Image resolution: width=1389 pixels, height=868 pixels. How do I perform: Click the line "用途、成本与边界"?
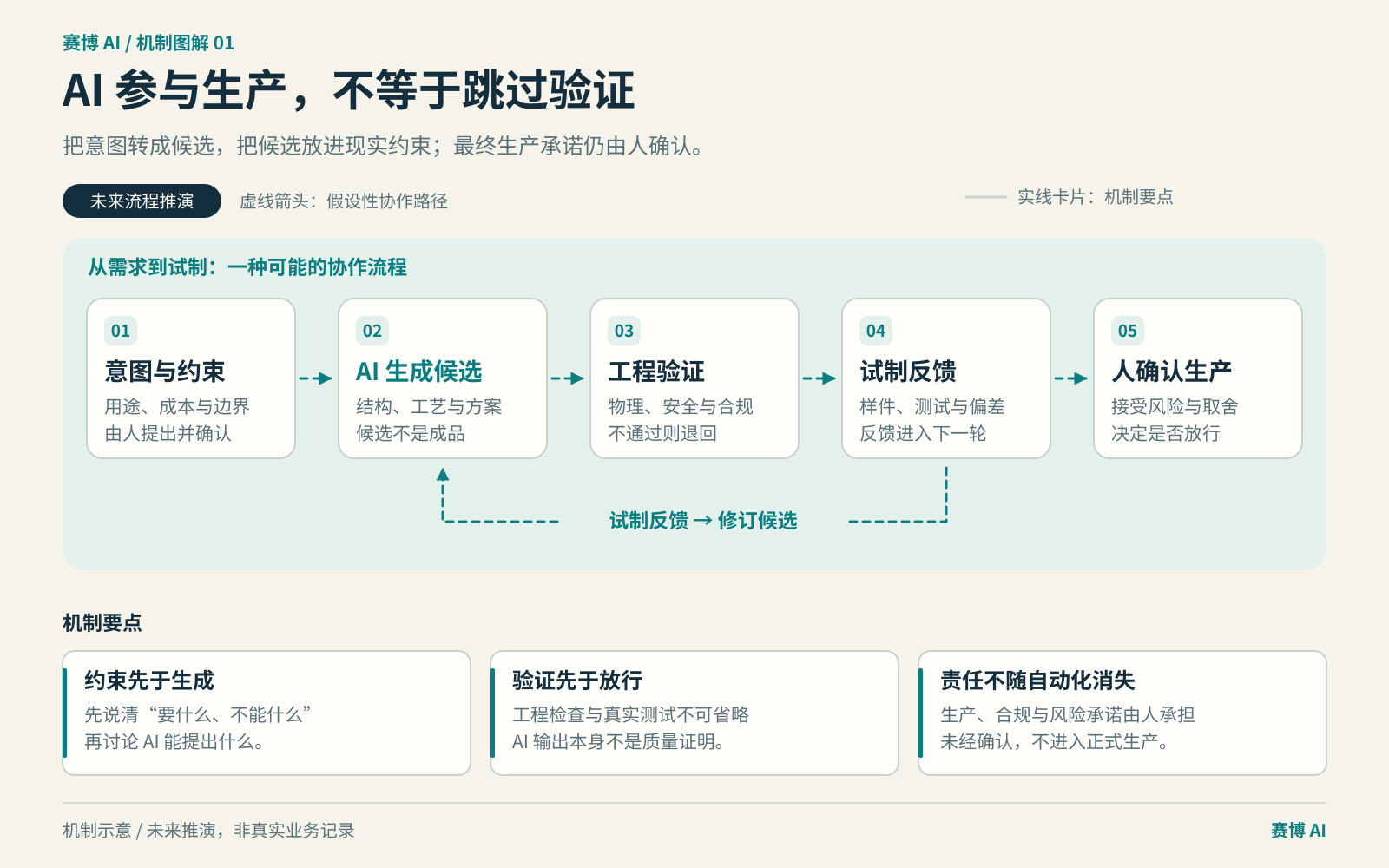point(177,406)
